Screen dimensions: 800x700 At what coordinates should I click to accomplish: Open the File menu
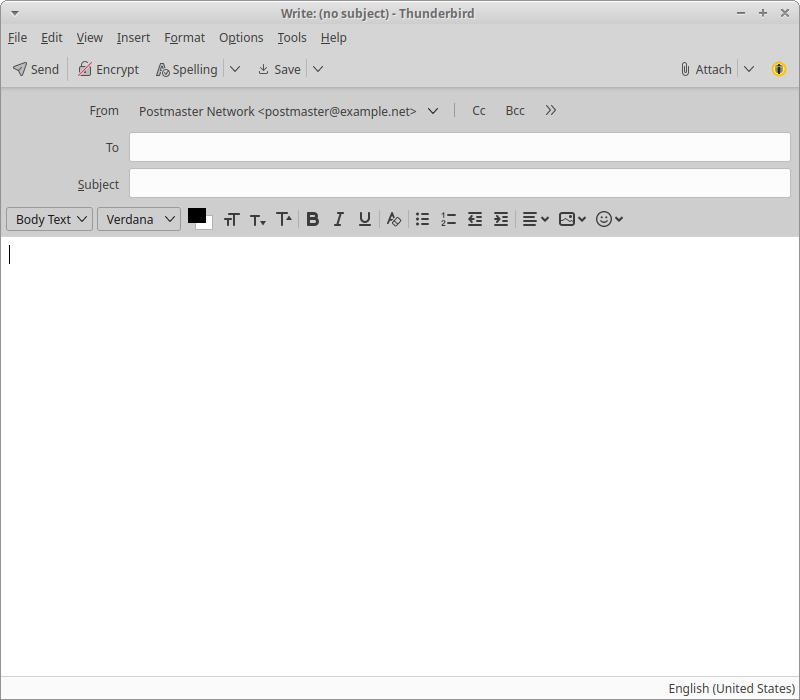[17, 38]
